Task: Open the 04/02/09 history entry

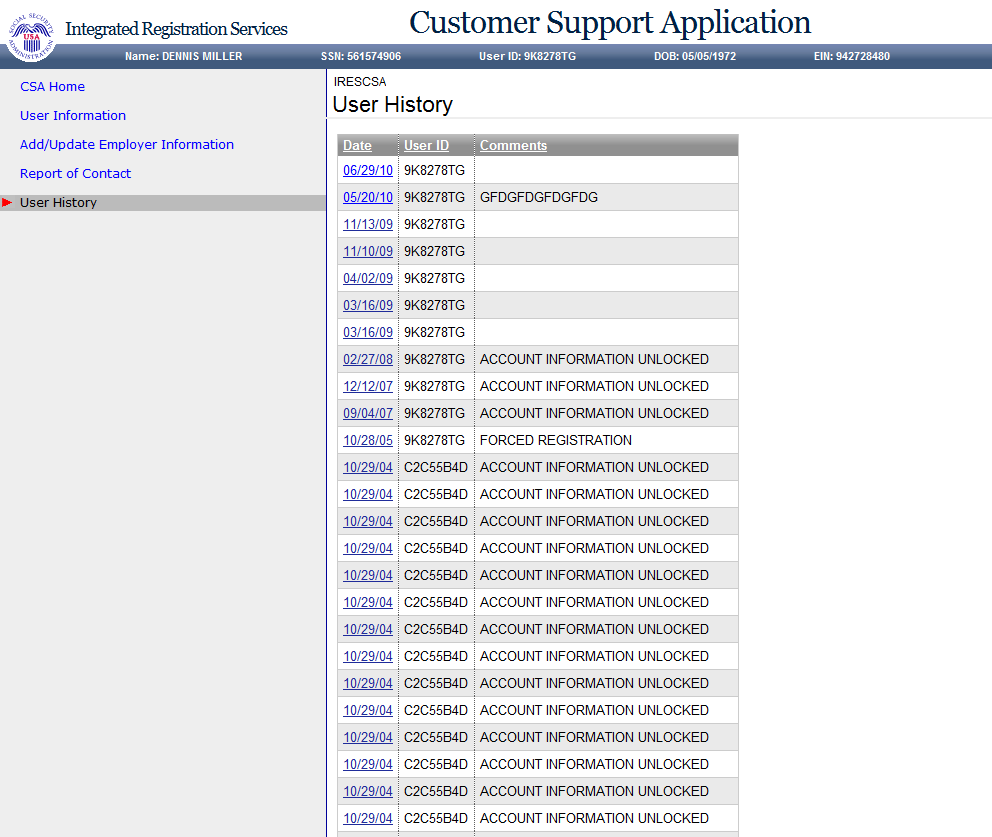Action: coord(368,278)
